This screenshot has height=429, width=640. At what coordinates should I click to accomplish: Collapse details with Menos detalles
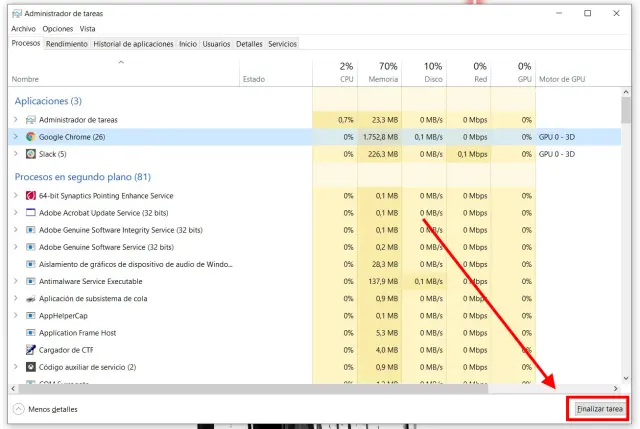(x=48, y=409)
